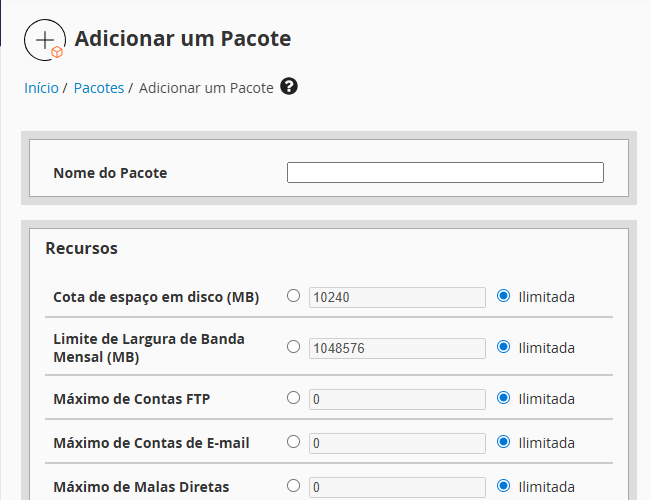Viewport: 651px width, 500px height.
Task: Select Ilimitada radio for Malas Diretas
Action: 503,486
